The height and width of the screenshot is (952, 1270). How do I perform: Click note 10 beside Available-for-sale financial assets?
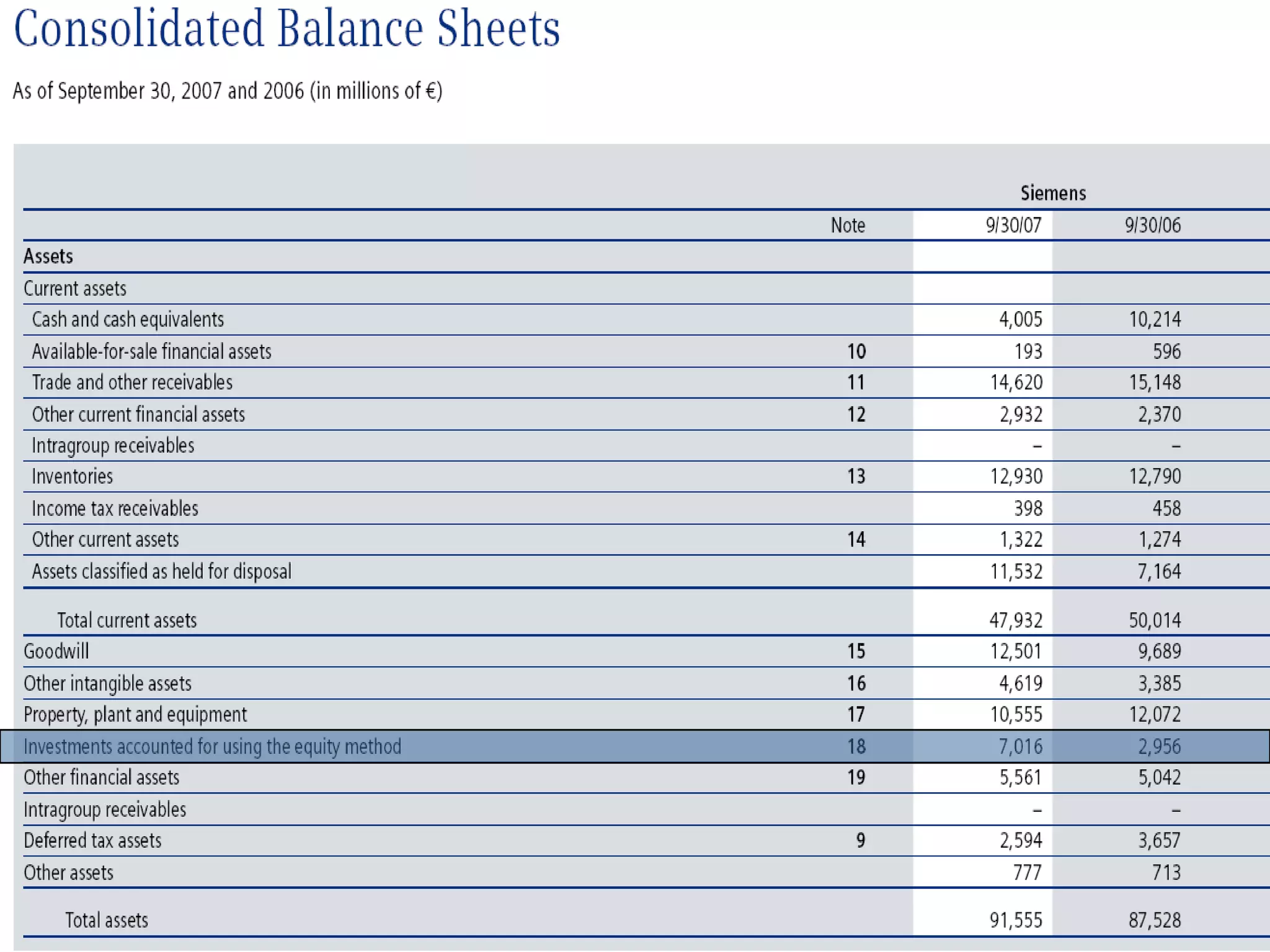856,351
